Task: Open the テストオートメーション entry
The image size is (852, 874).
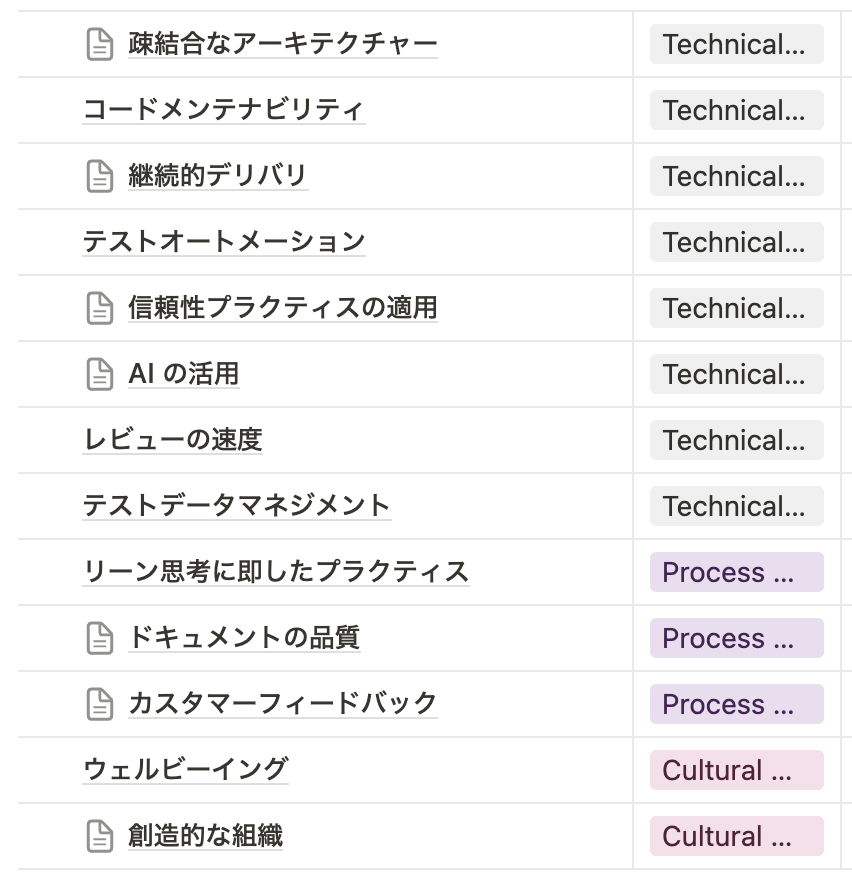Action: click(x=224, y=242)
